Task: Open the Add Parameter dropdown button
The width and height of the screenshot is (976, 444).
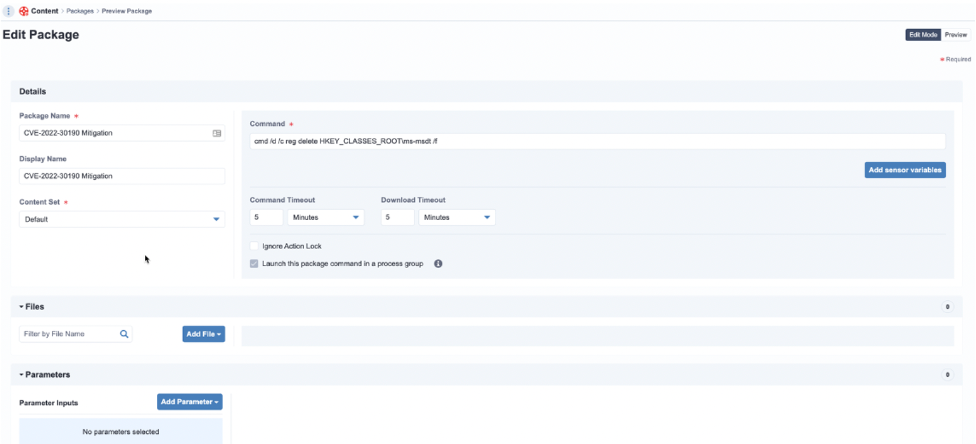Action: click(190, 402)
